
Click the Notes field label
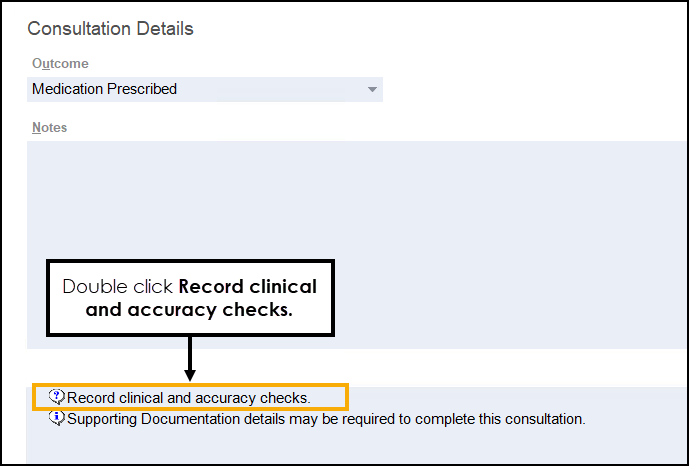point(49,128)
